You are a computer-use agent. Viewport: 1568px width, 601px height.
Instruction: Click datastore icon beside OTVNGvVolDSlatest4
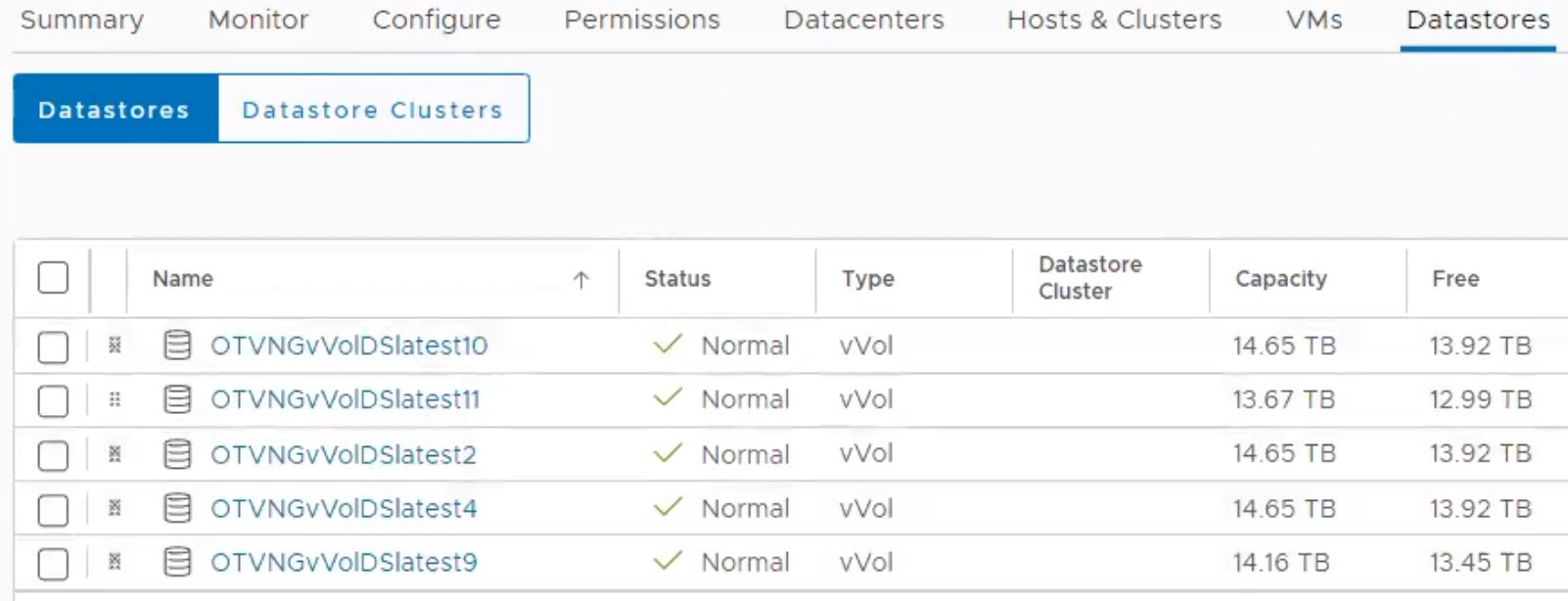pyautogui.click(x=177, y=508)
